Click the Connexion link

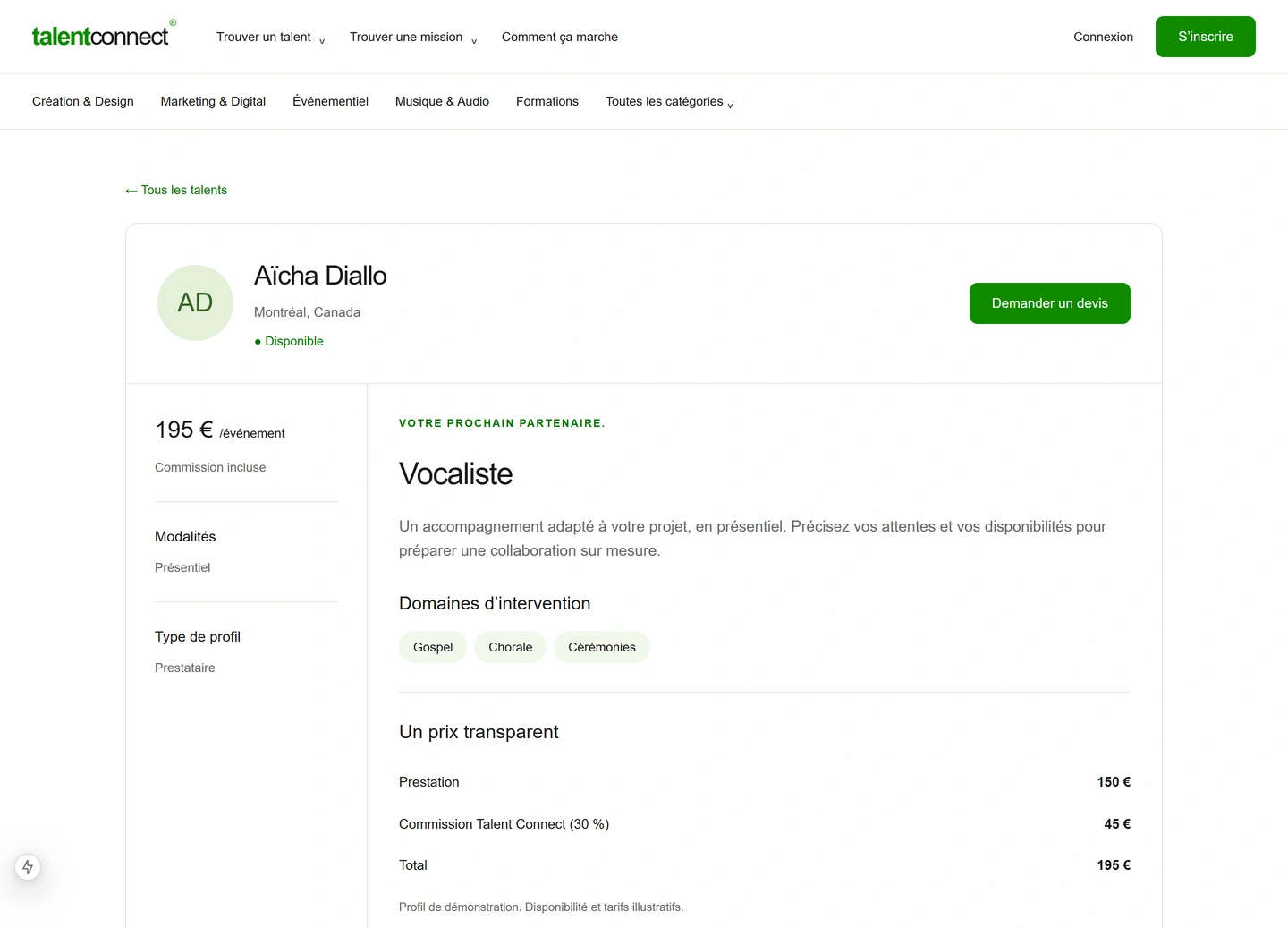pyautogui.click(x=1103, y=37)
